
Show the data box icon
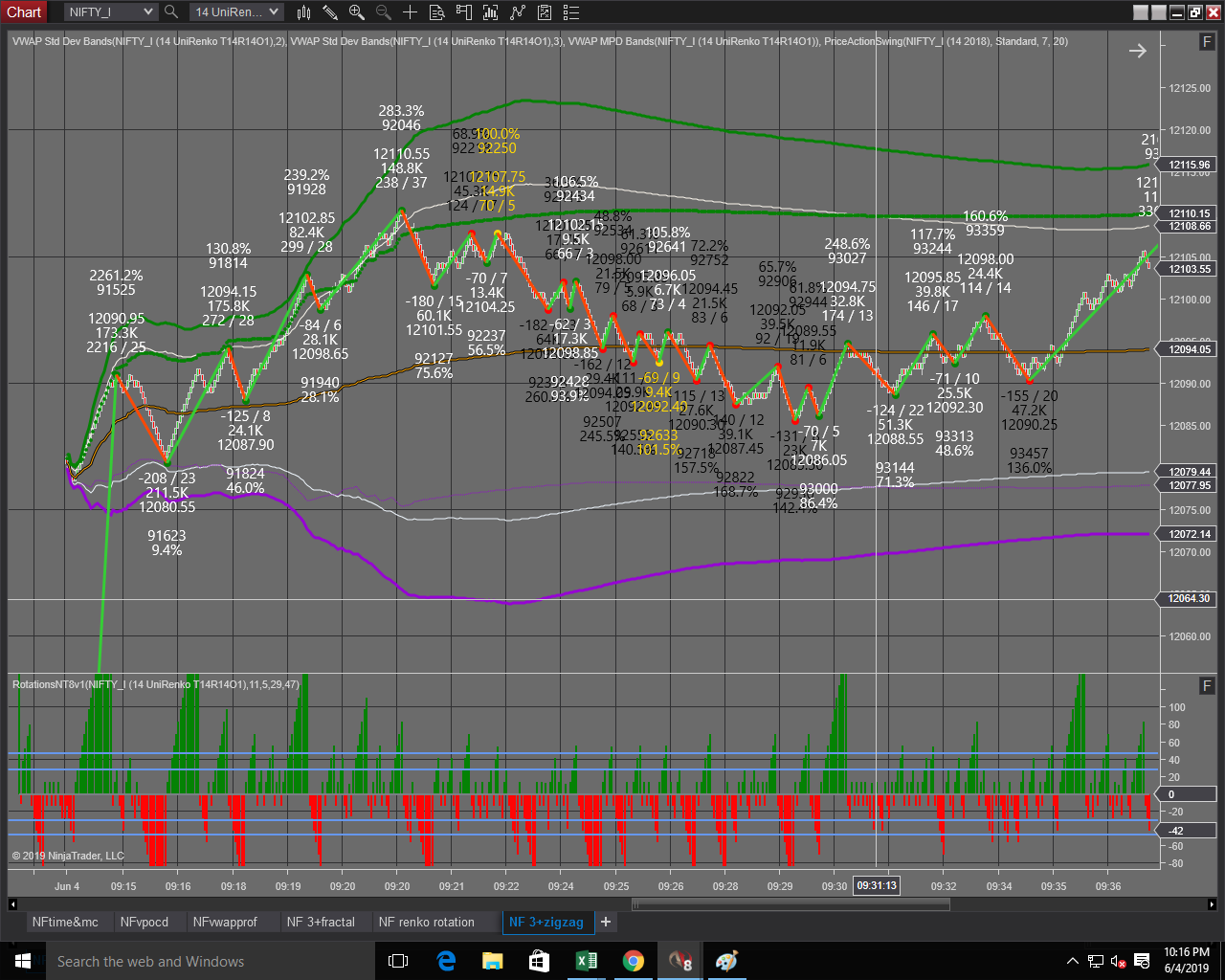point(436,12)
